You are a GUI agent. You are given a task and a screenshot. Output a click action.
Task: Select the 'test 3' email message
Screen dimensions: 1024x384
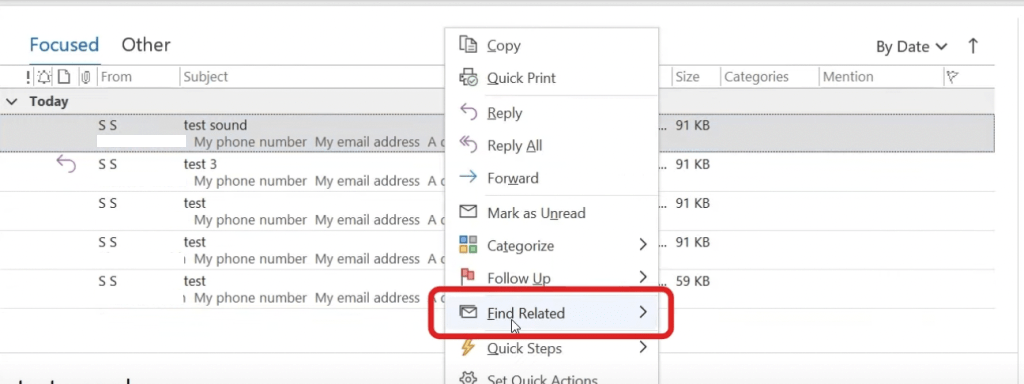(x=222, y=172)
